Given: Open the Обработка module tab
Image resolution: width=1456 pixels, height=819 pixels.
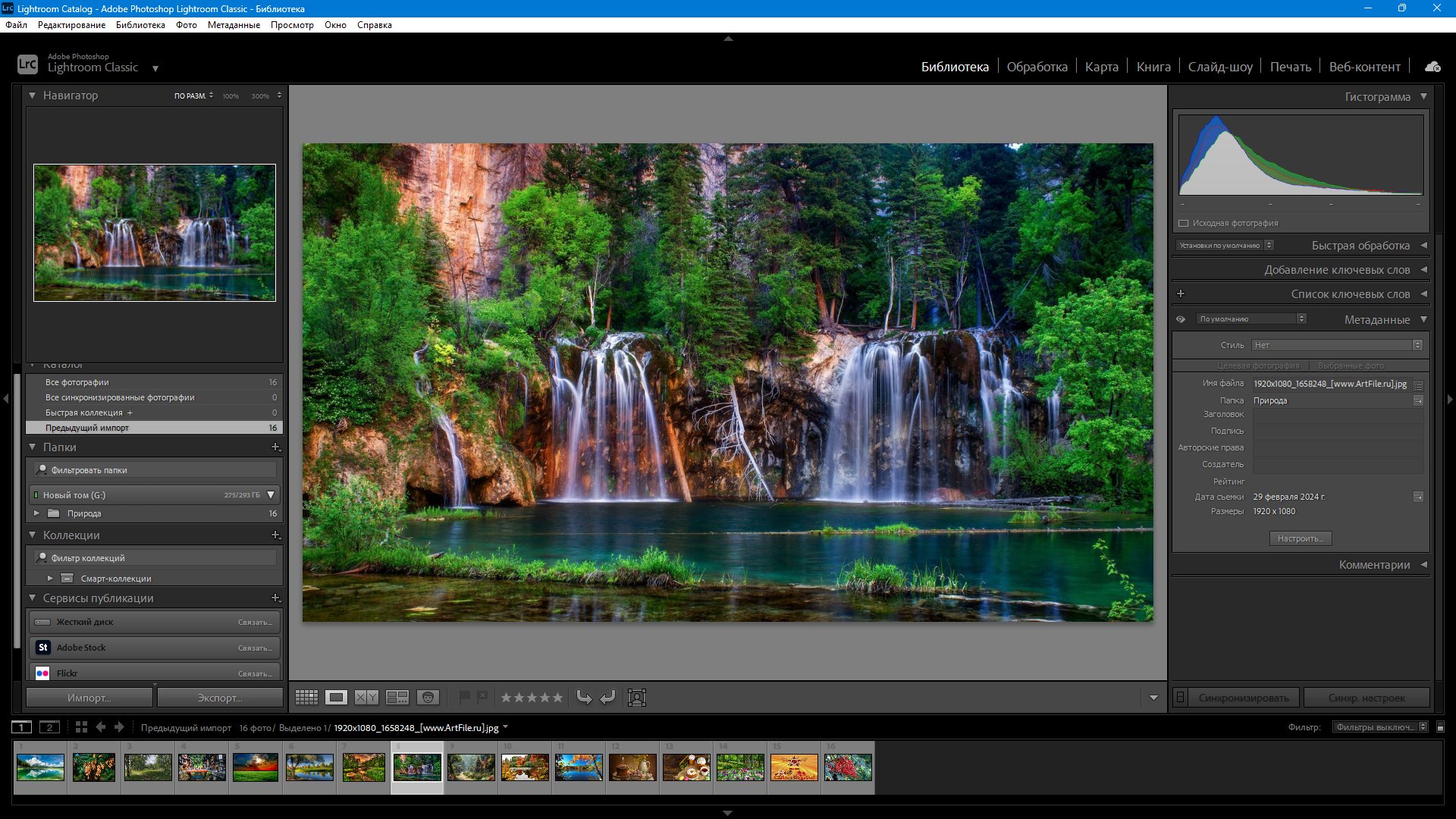Looking at the screenshot, I should pyautogui.click(x=1037, y=67).
